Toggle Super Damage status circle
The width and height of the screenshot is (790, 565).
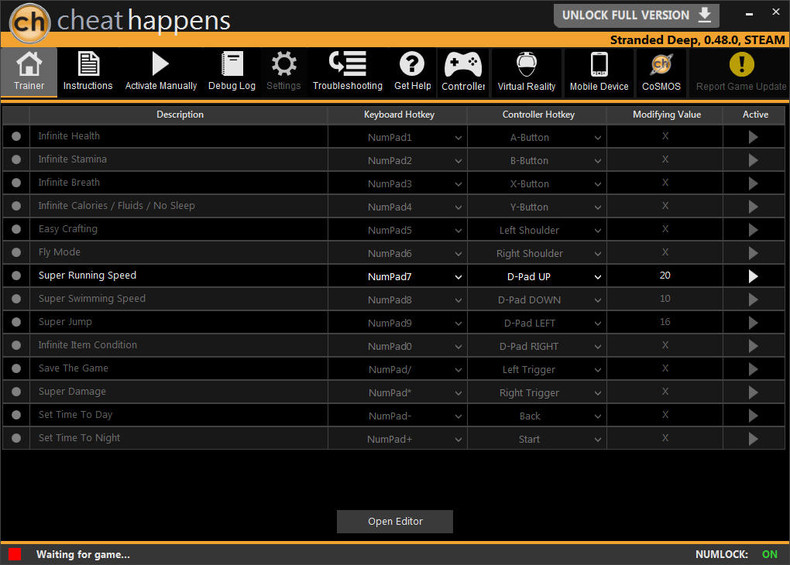pyautogui.click(x=16, y=391)
